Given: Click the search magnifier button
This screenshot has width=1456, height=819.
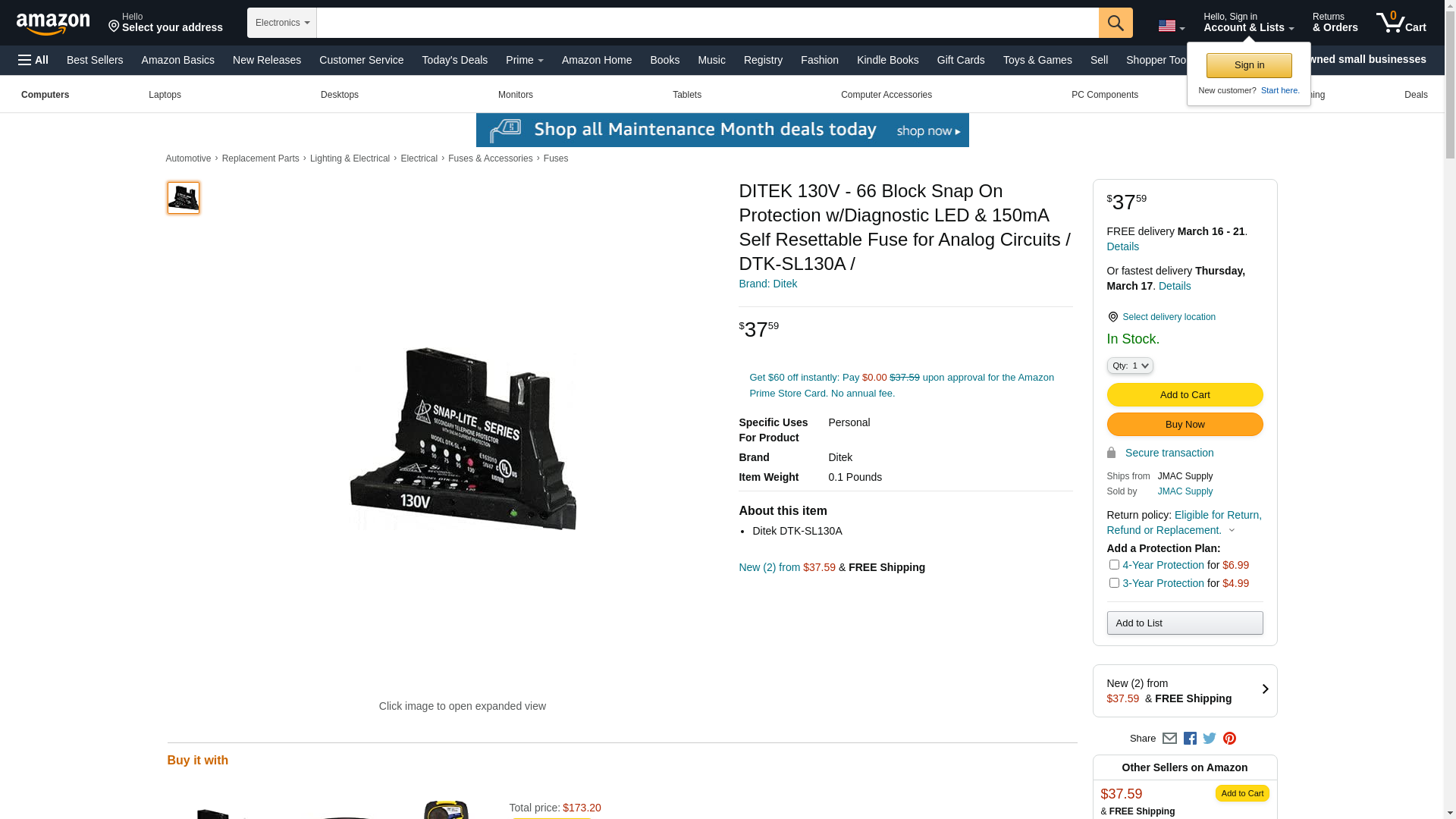Looking at the screenshot, I should (1115, 23).
